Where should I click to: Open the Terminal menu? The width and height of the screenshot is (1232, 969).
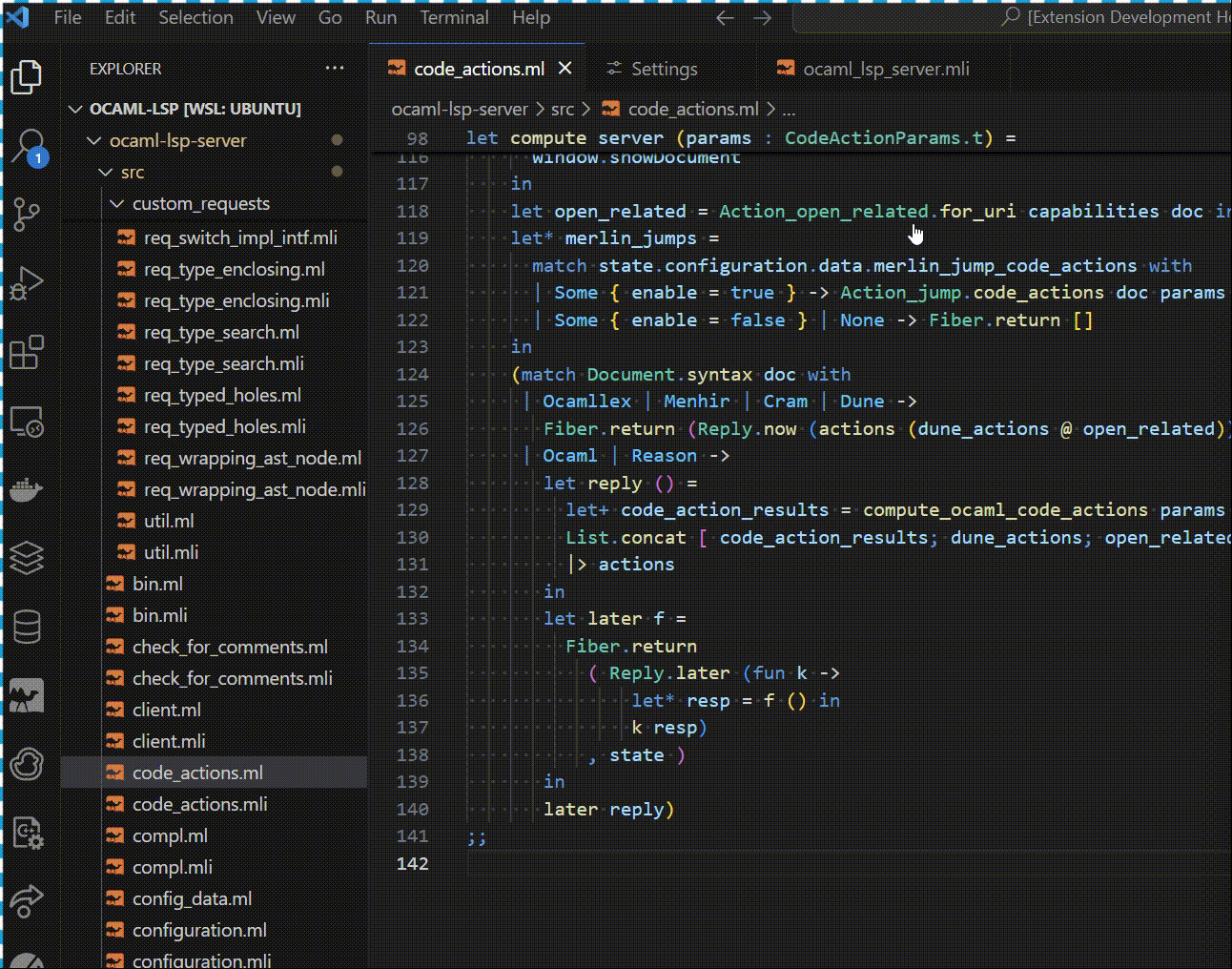(455, 17)
